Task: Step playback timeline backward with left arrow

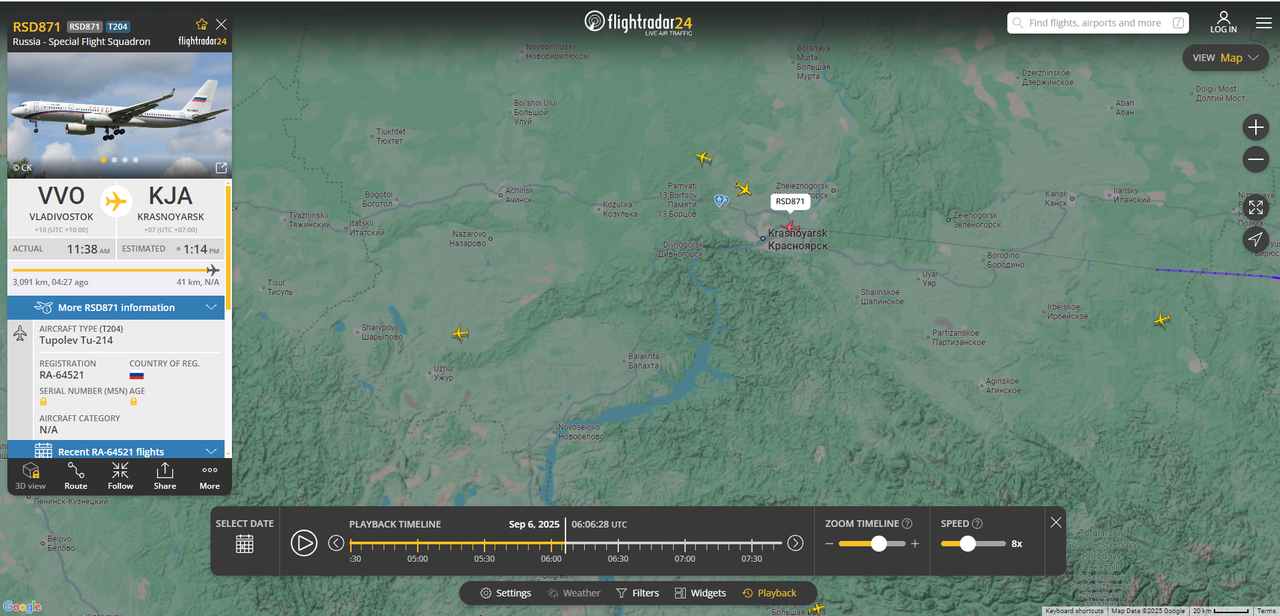Action: (336, 543)
